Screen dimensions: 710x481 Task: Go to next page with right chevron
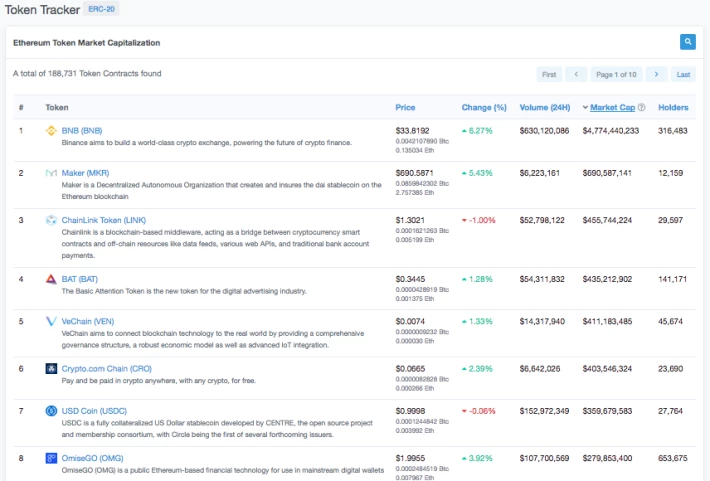656,74
